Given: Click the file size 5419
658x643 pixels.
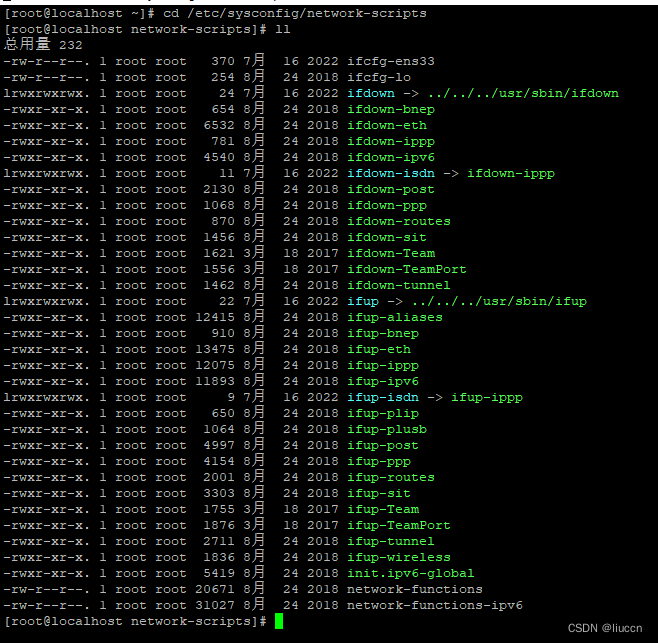Looking at the screenshot, I should pyautogui.click(x=219, y=573).
